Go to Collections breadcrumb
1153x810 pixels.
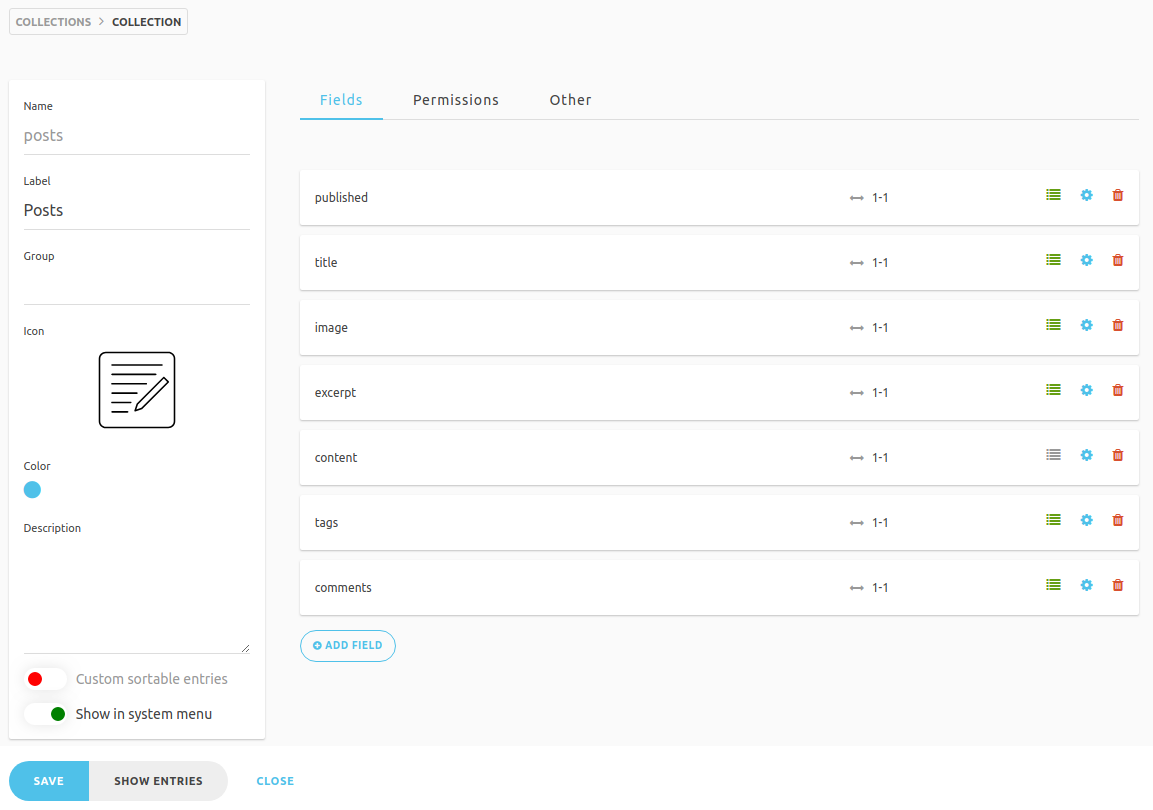click(54, 22)
